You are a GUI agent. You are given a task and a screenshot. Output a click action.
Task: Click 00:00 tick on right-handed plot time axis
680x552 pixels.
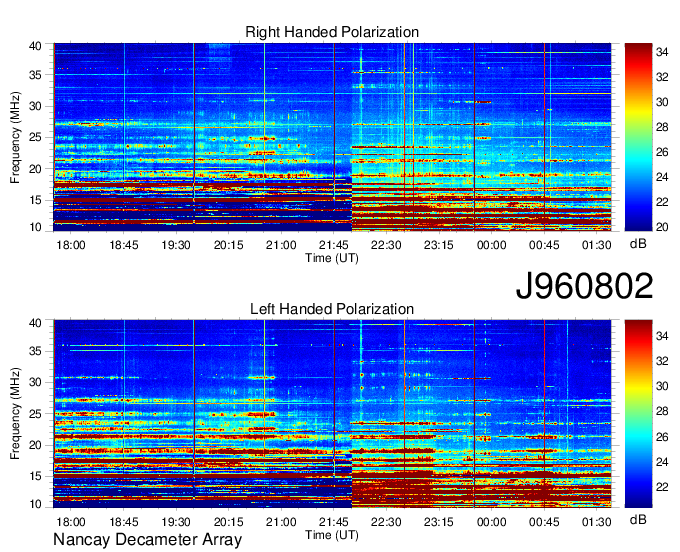pos(491,245)
